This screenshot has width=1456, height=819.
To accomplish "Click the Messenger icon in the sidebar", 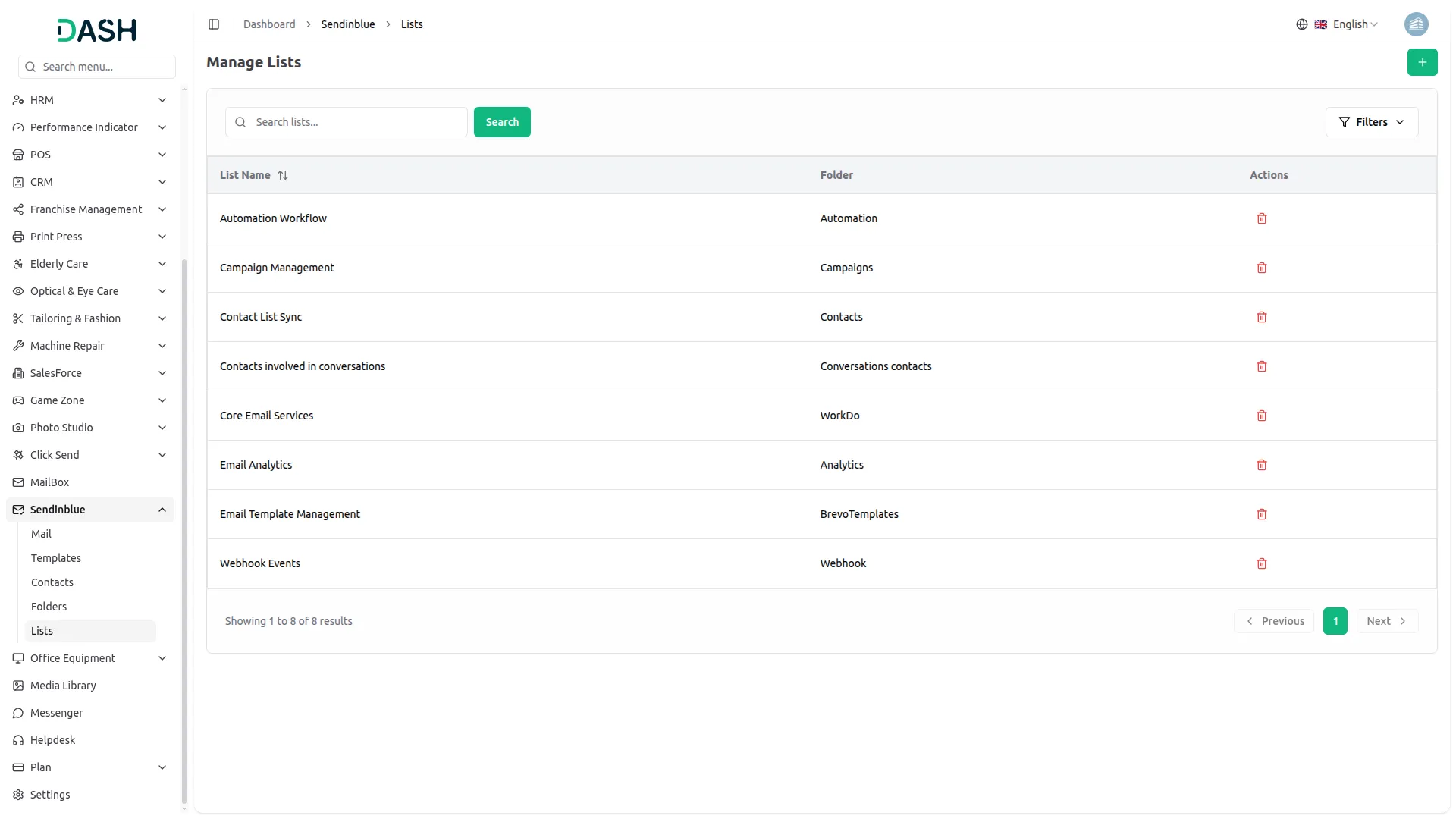I will tap(17, 713).
